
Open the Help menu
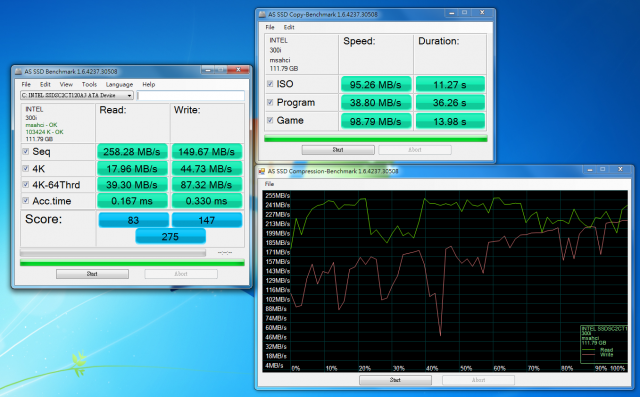tap(149, 84)
